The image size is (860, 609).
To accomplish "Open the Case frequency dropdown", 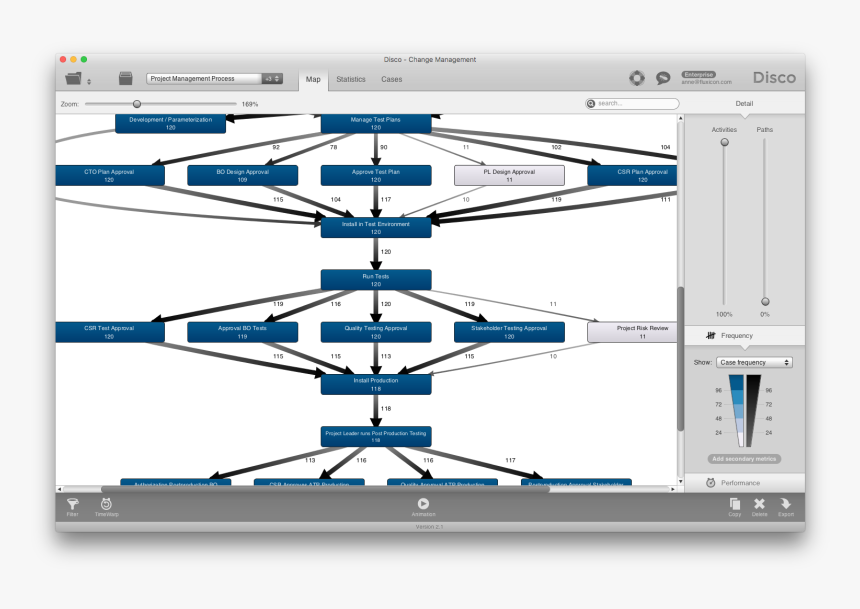I will tap(752, 362).
